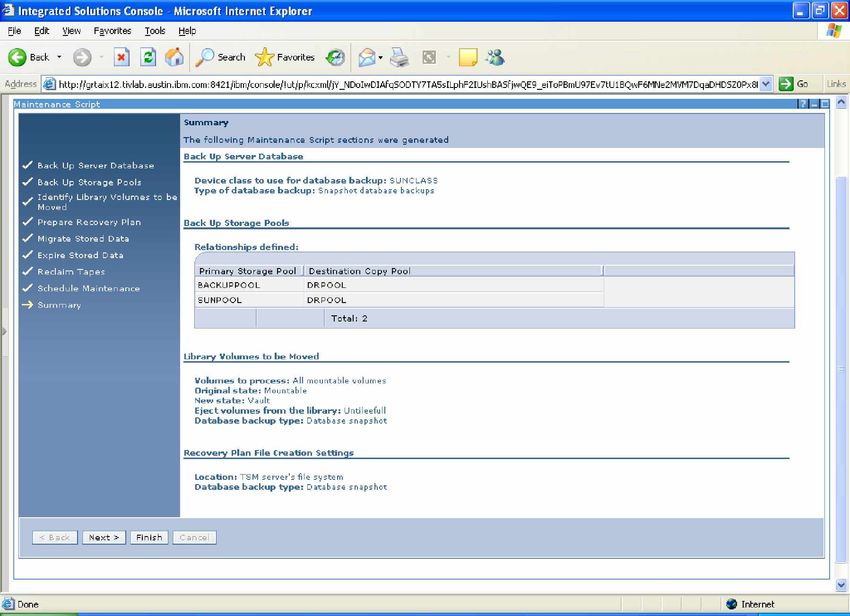
Task: Click the Forward navigation arrow icon
Action: 82,57
